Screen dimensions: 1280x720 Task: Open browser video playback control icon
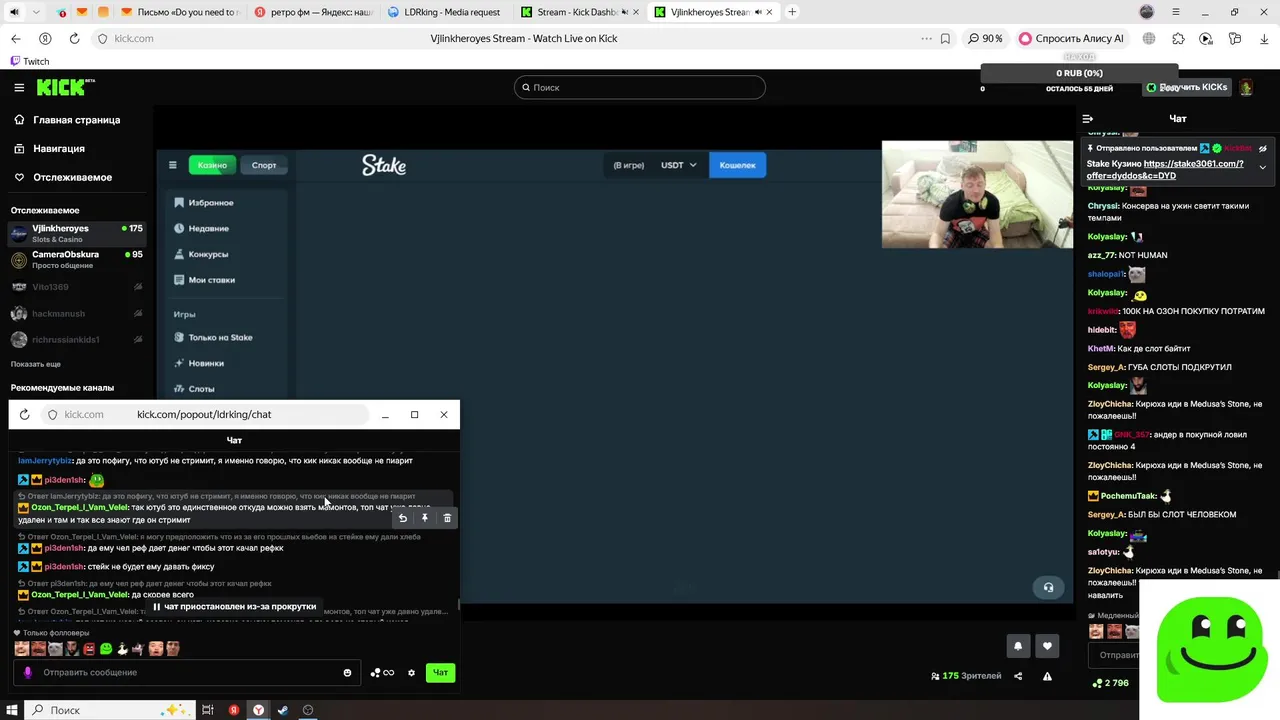pyautogui.click(x=1206, y=38)
